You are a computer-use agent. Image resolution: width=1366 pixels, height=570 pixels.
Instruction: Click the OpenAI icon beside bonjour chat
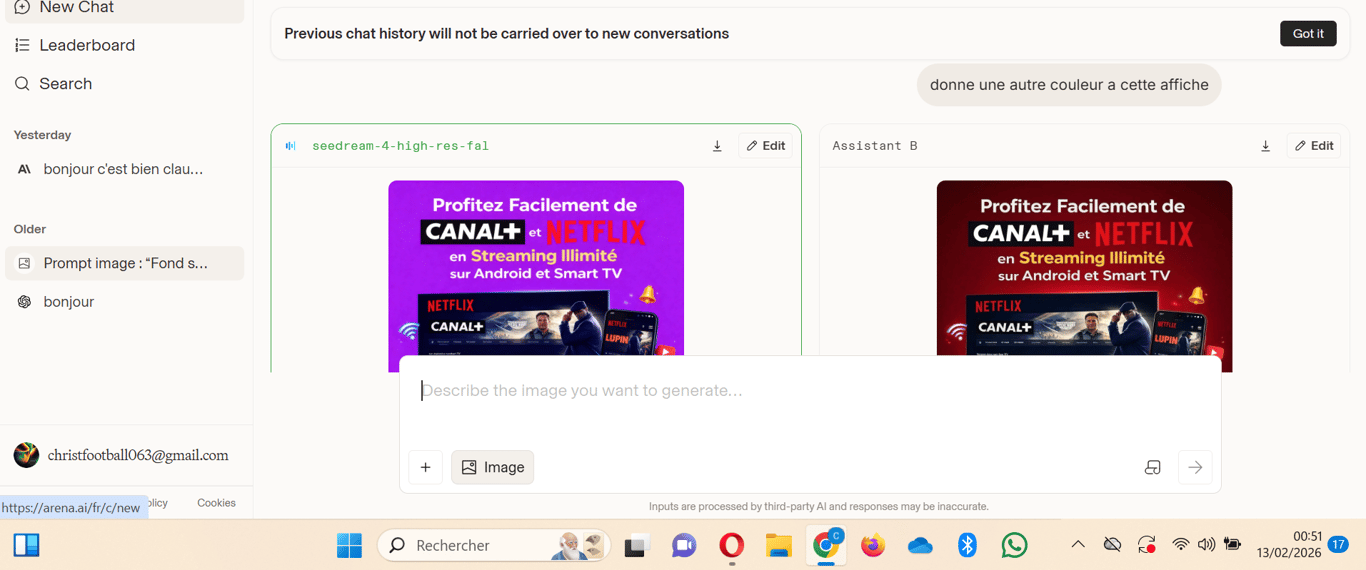click(25, 302)
